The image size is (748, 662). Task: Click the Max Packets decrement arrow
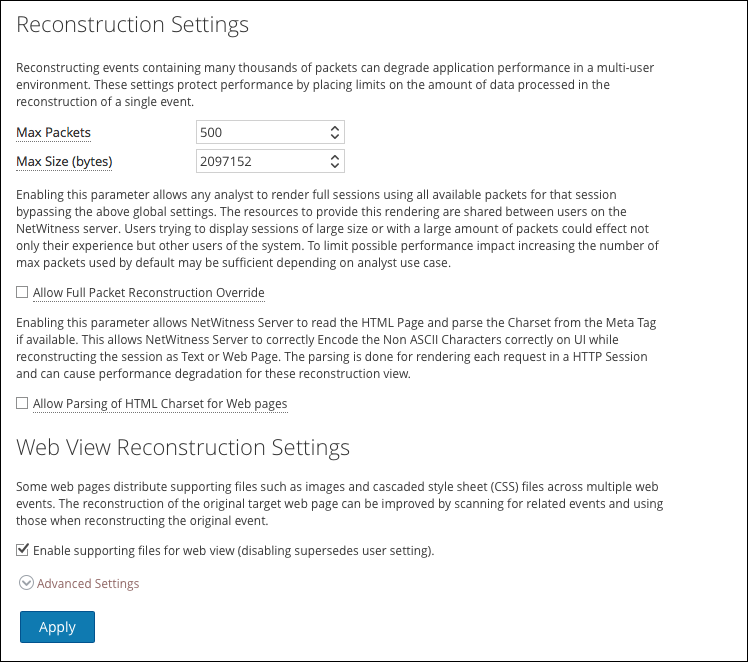click(x=334, y=137)
